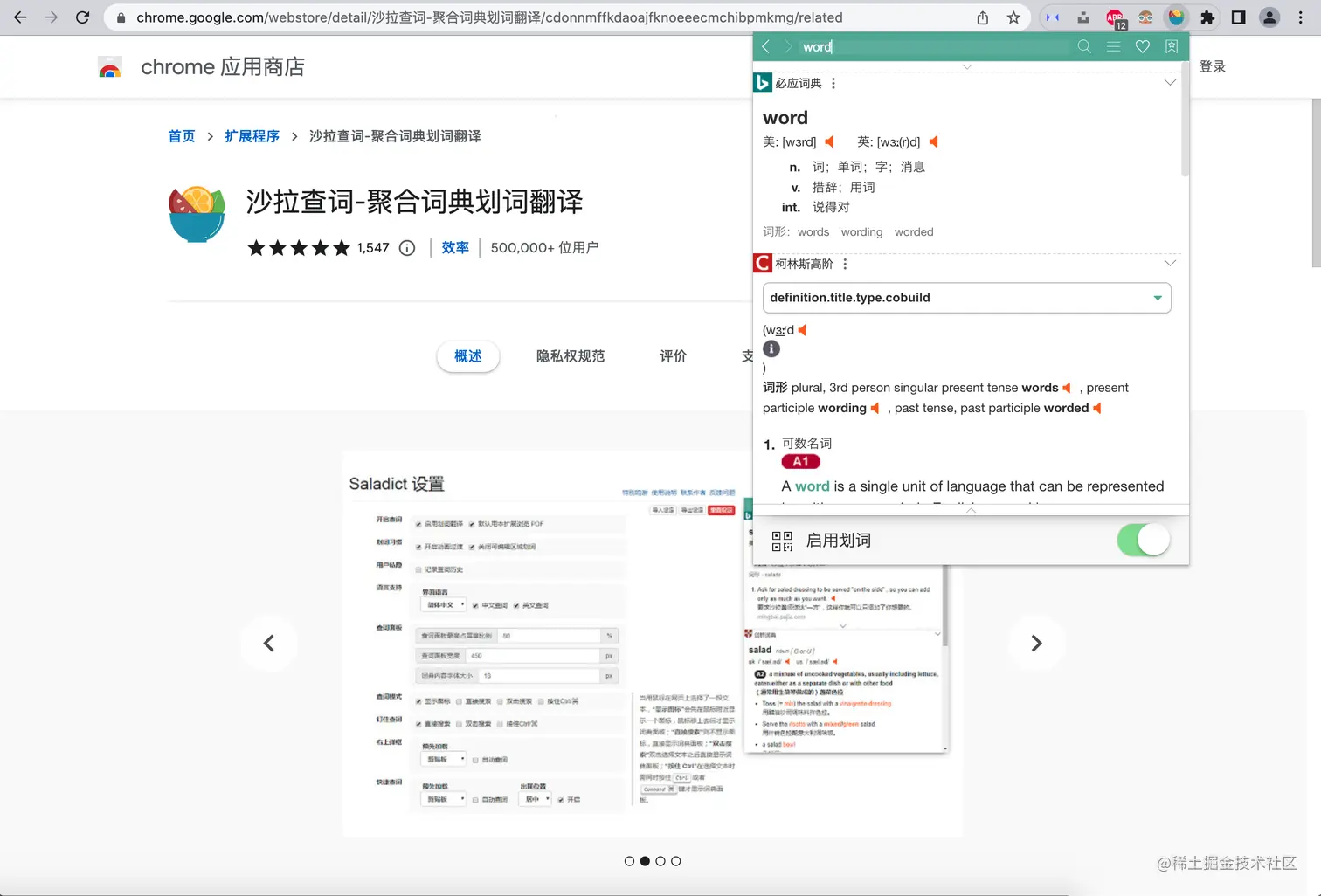Image resolution: width=1321 pixels, height=896 pixels.
Task: Play pronunciation of 'worded'
Action: click(1097, 408)
